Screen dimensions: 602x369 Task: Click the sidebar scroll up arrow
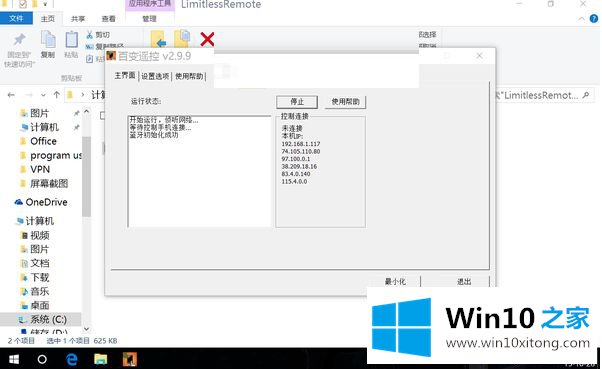click(87, 112)
